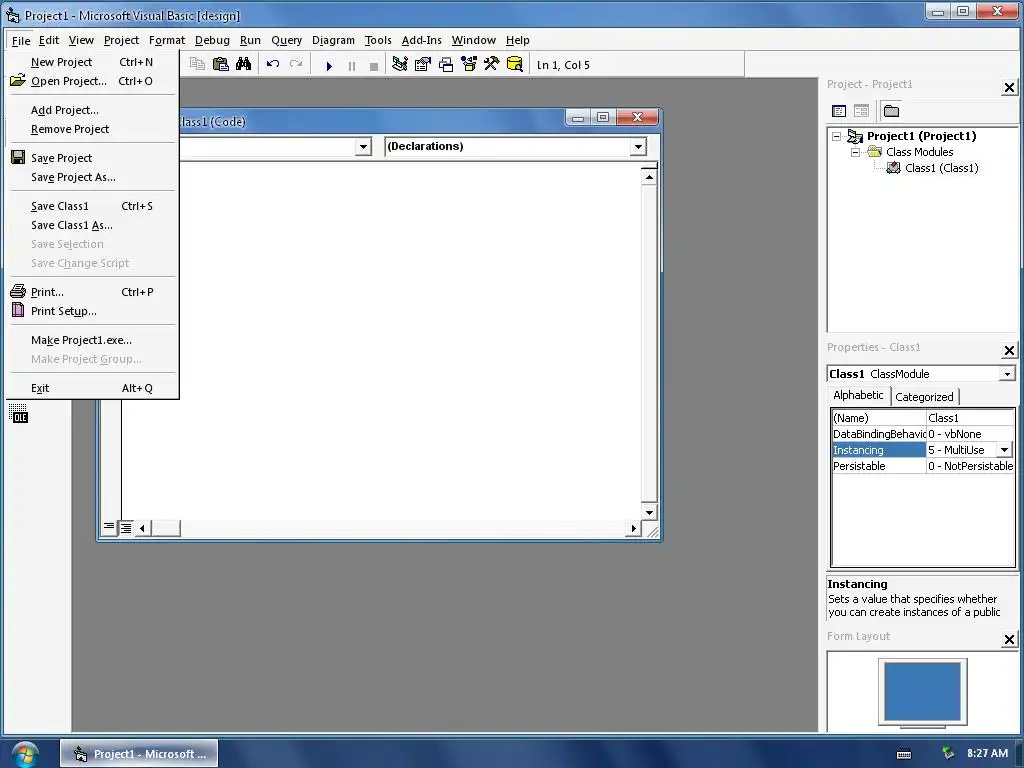Open the Object dropdown in code window
The image size is (1024, 768).
[x=364, y=146]
